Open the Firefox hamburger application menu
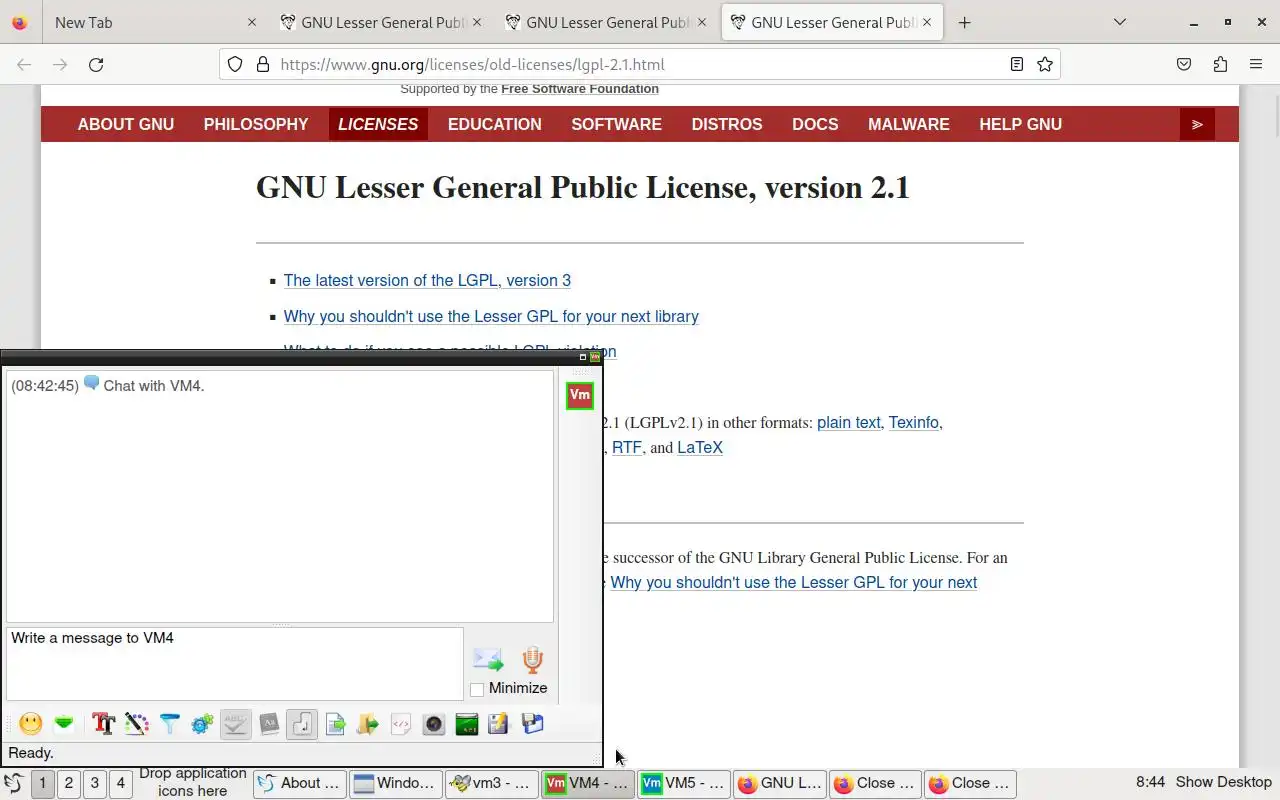Viewport: 1280px width, 800px height. click(x=1256, y=64)
